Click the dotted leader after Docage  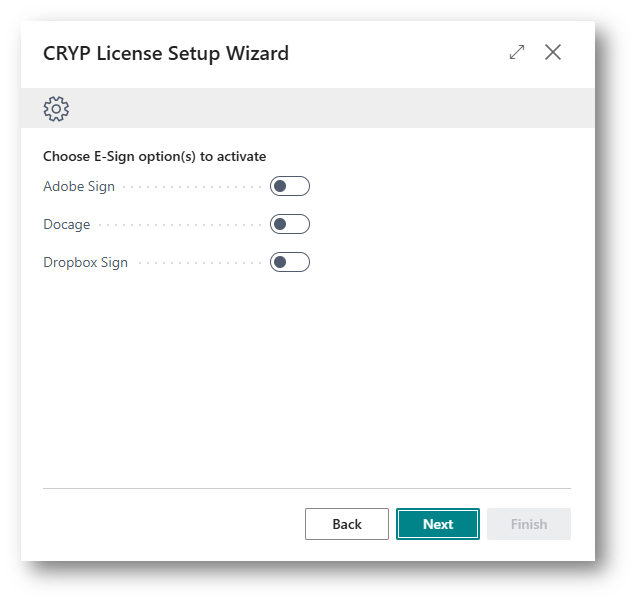point(180,225)
